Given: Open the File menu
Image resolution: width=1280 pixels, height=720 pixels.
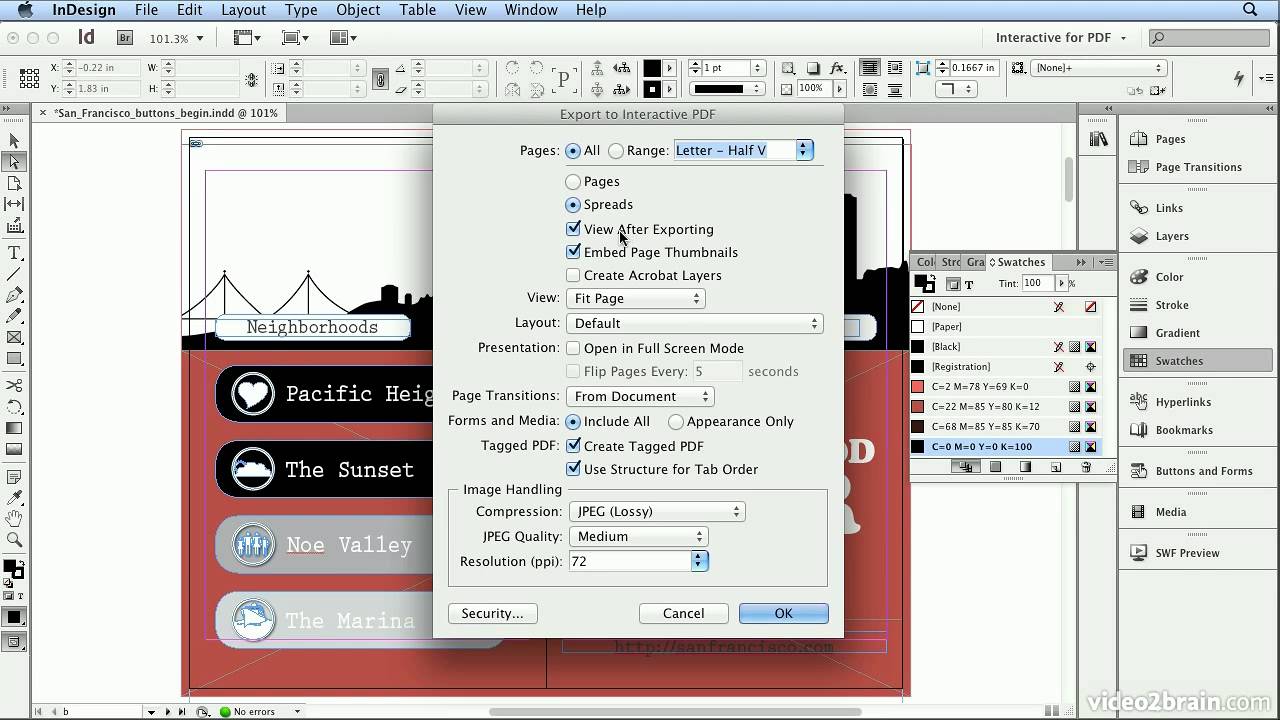Looking at the screenshot, I should 146,10.
